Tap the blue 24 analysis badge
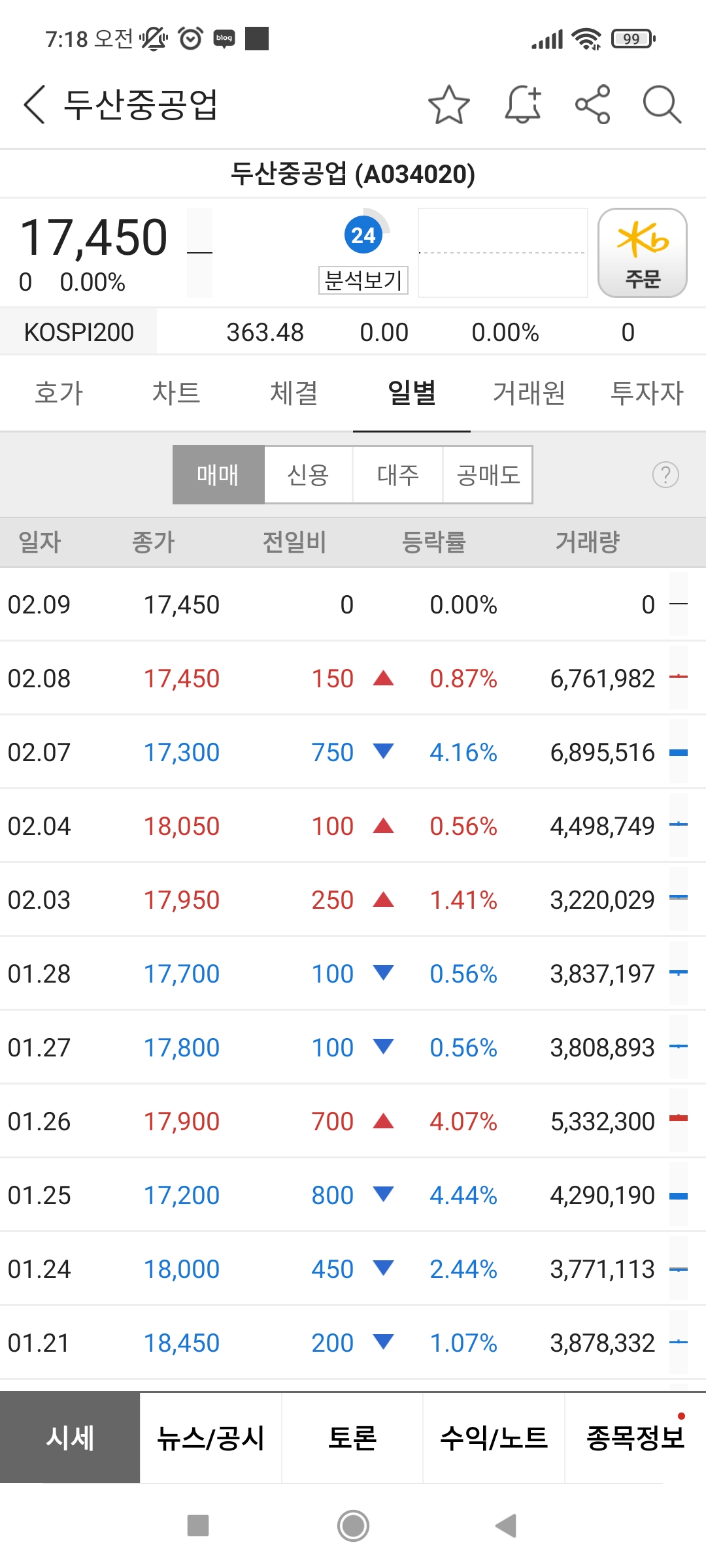 pyautogui.click(x=363, y=235)
